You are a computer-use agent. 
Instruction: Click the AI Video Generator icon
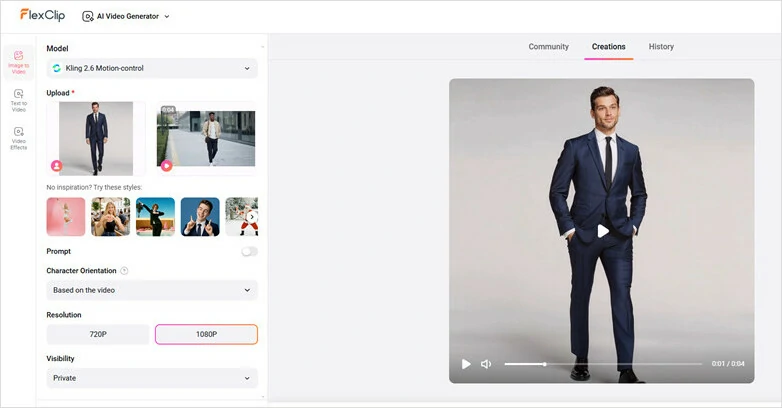(87, 16)
